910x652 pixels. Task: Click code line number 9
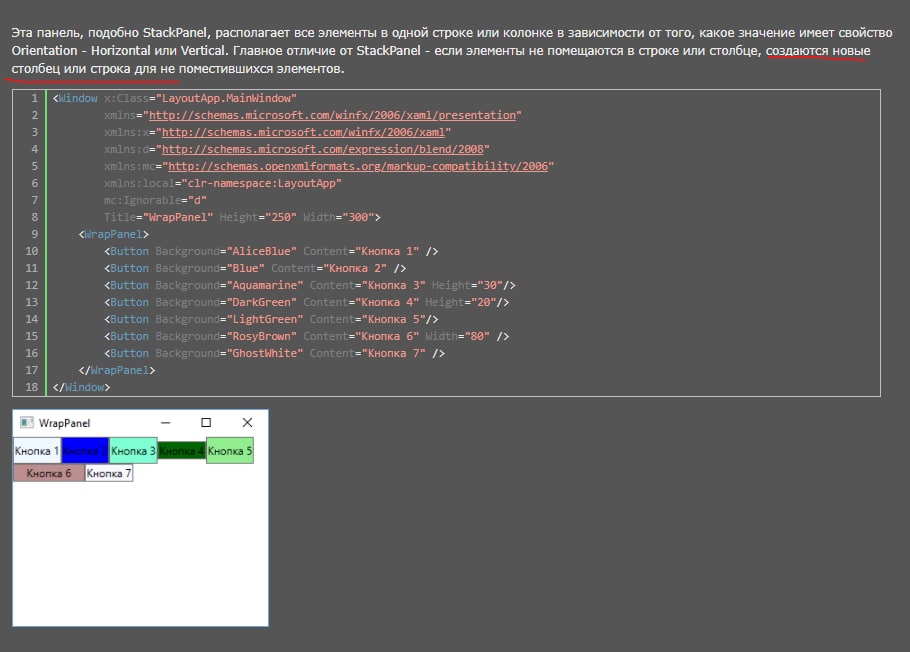[35, 234]
